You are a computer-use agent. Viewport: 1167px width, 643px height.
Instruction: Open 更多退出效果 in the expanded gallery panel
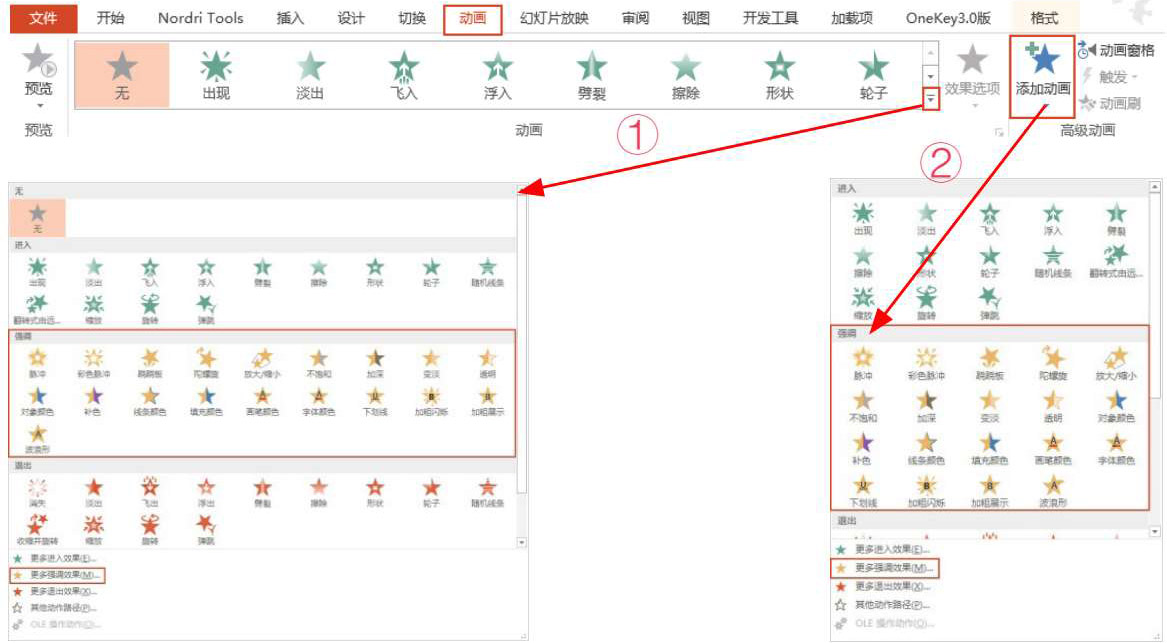click(57, 591)
